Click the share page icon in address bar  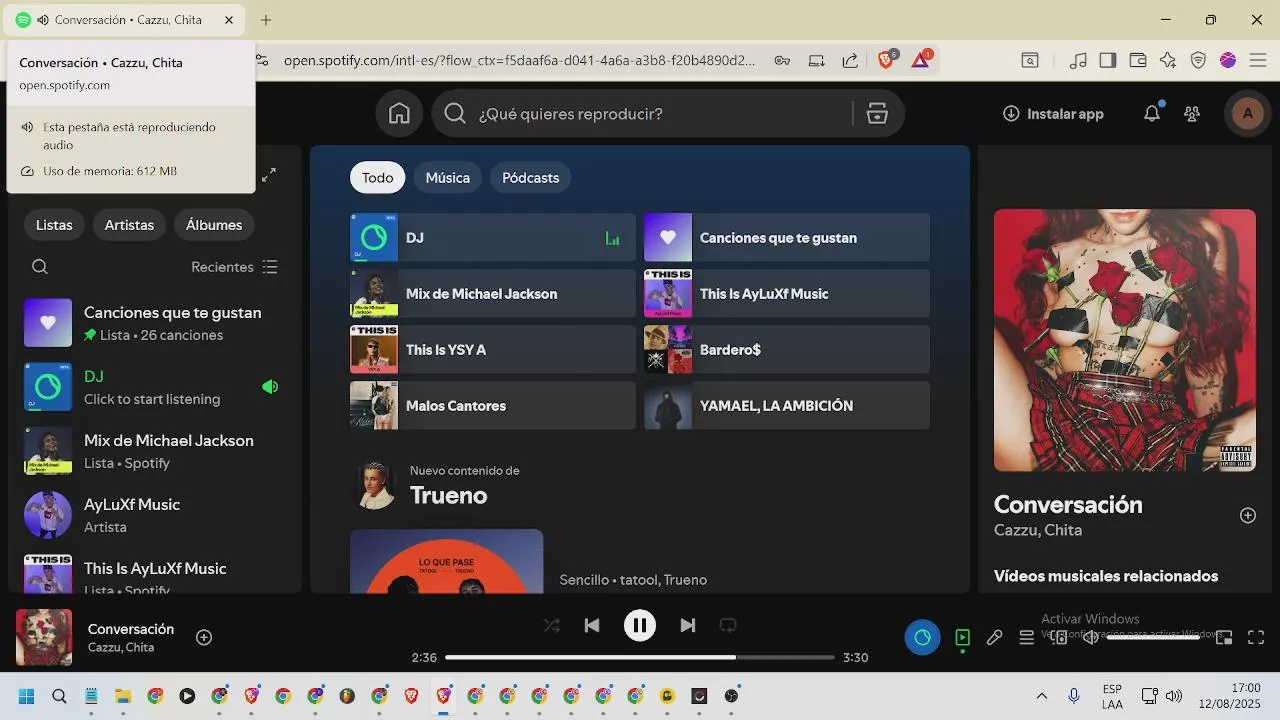(850, 60)
